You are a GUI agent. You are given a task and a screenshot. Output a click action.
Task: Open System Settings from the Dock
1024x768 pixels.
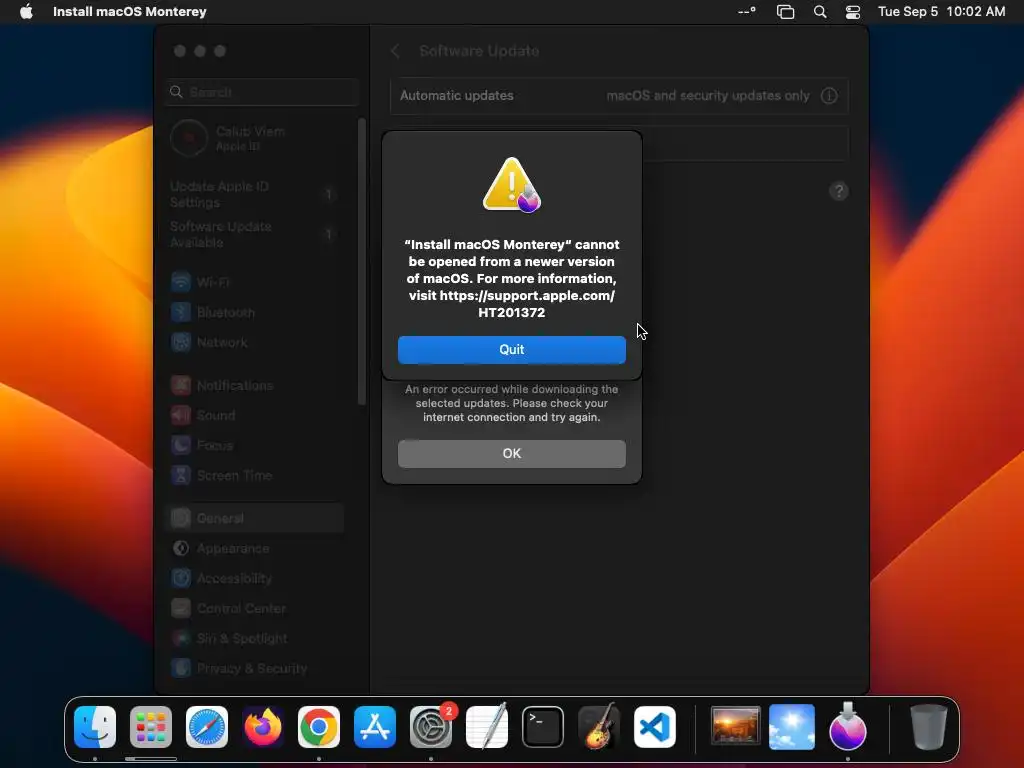pyautogui.click(x=431, y=727)
